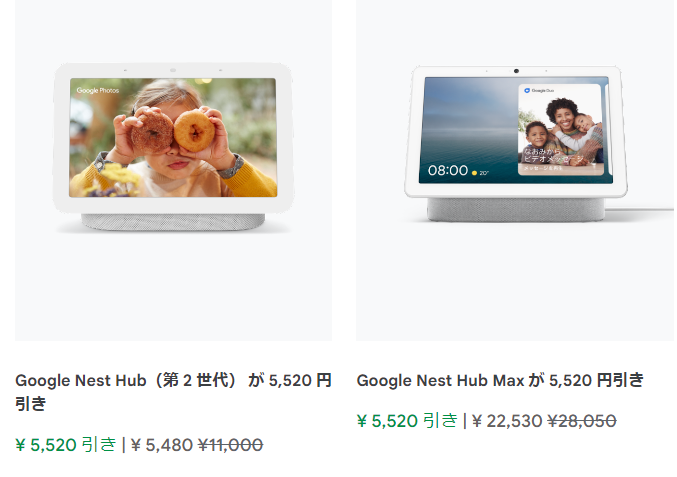Click the yellow weather sun icon beside 20°

[474, 173]
